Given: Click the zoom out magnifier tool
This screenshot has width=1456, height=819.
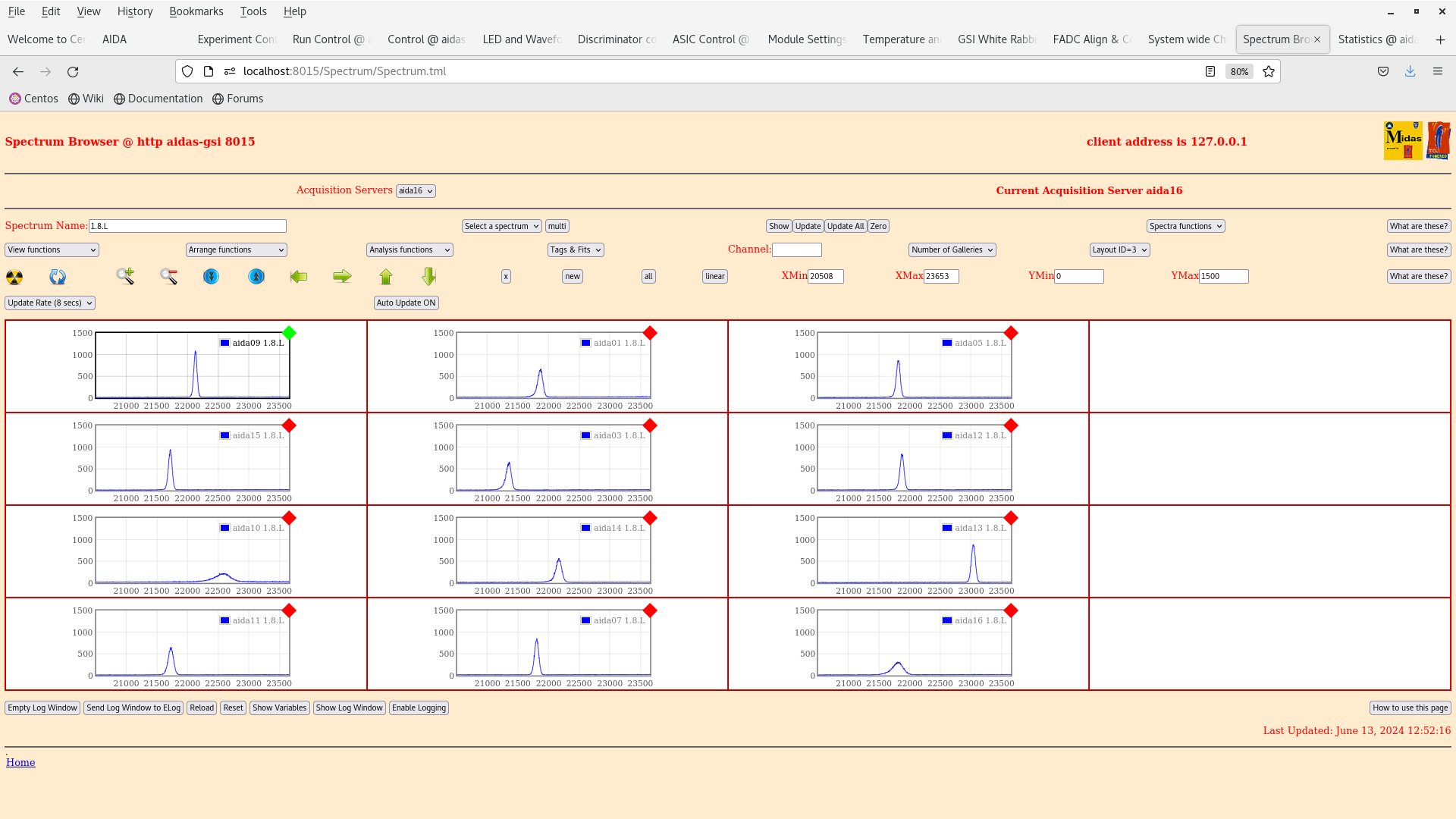Looking at the screenshot, I should pos(170,276).
